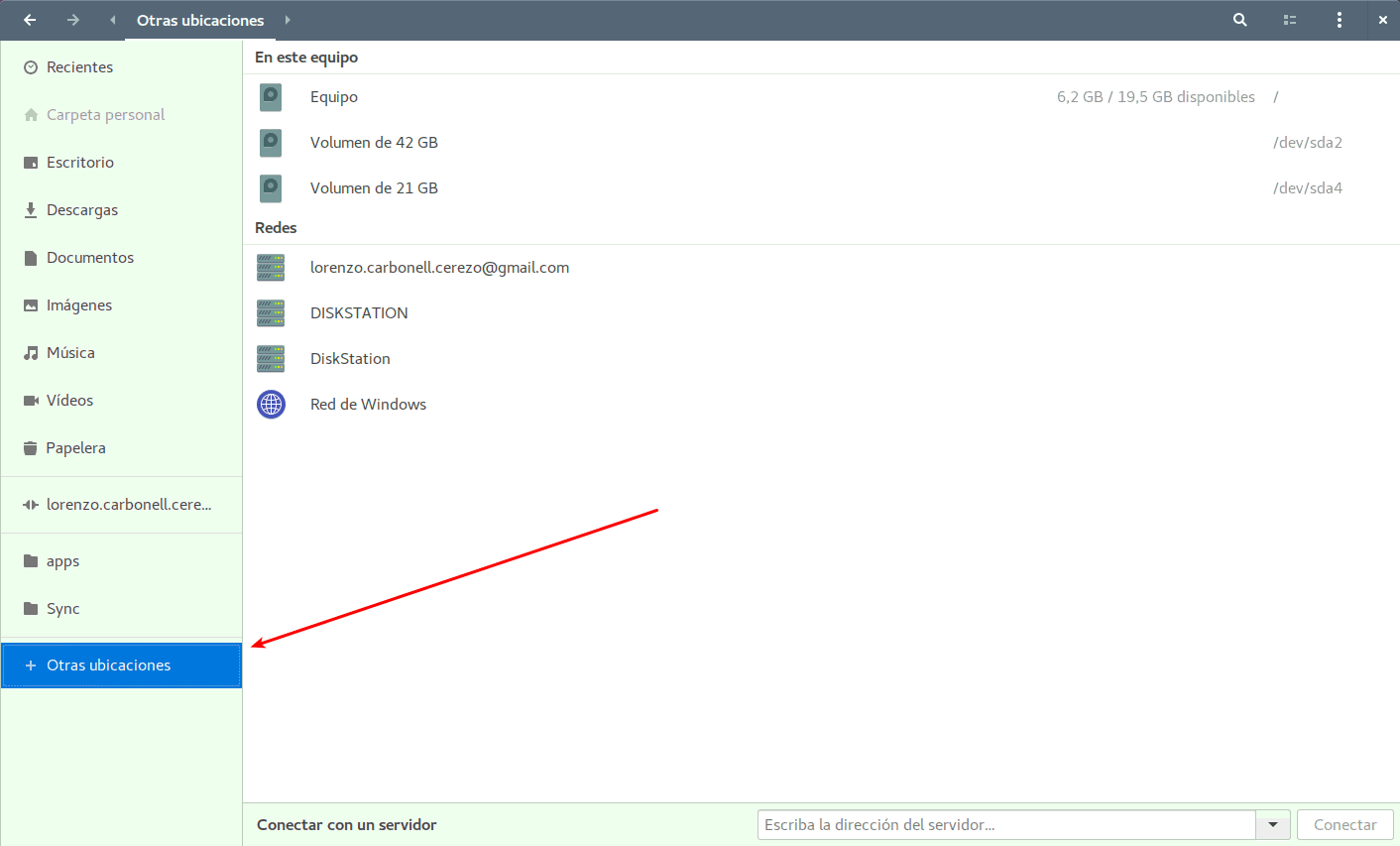Viewport: 1400px width, 846px height.
Task: Click the server address input field
Action: [1006, 825]
